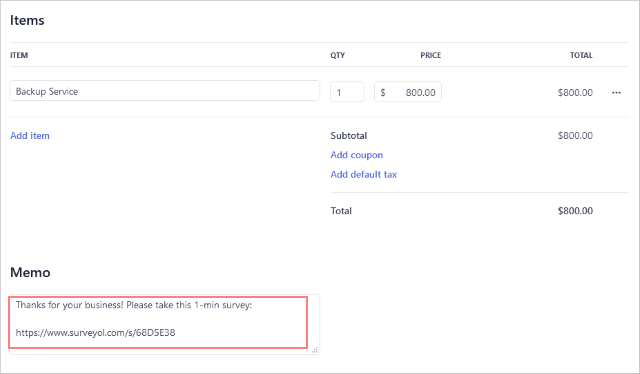Click the bold Total $800.00 amount
Viewport: 640px width, 374px height.
pyautogui.click(x=575, y=211)
